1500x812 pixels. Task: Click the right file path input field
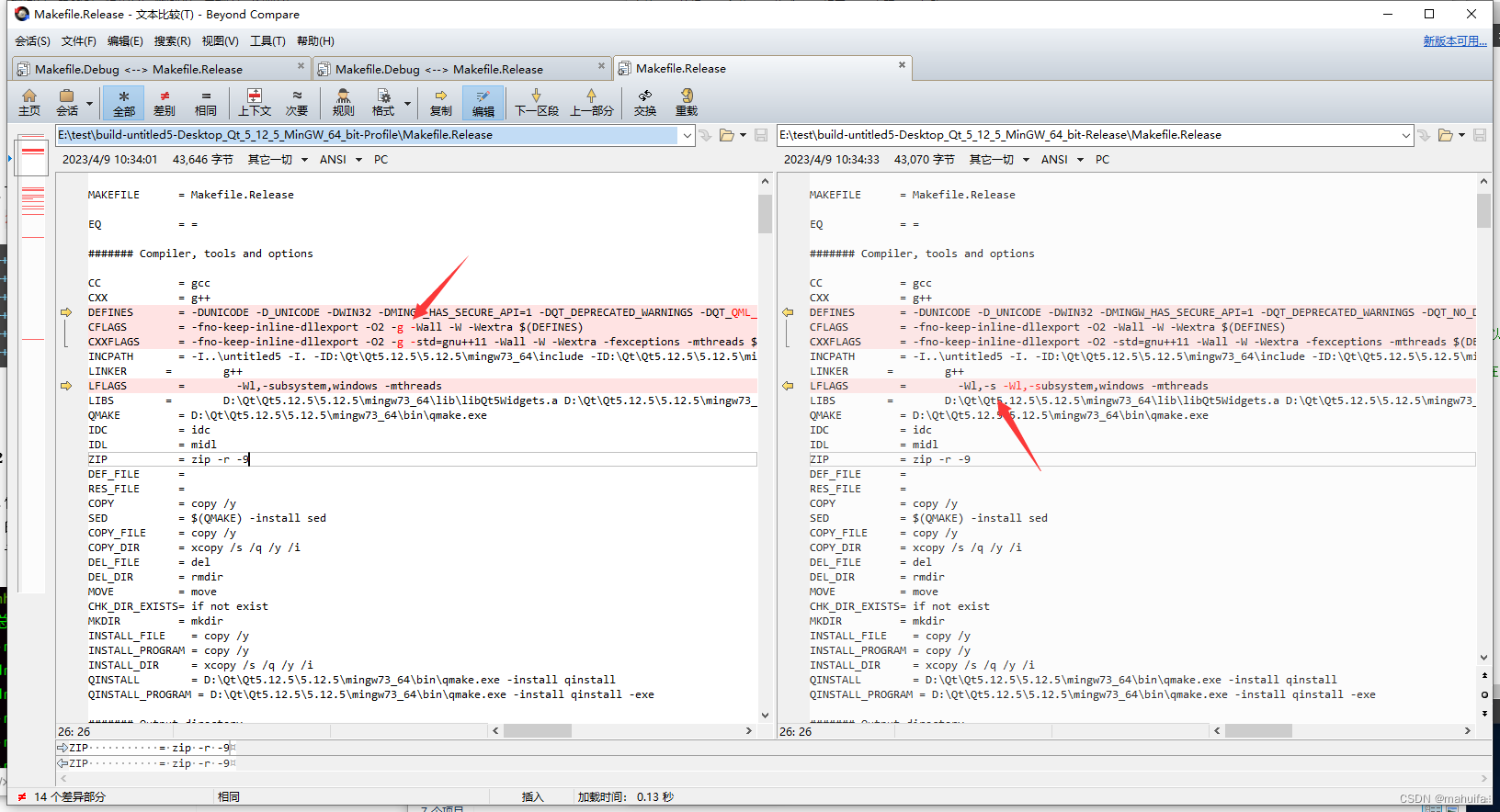point(1087,135)
